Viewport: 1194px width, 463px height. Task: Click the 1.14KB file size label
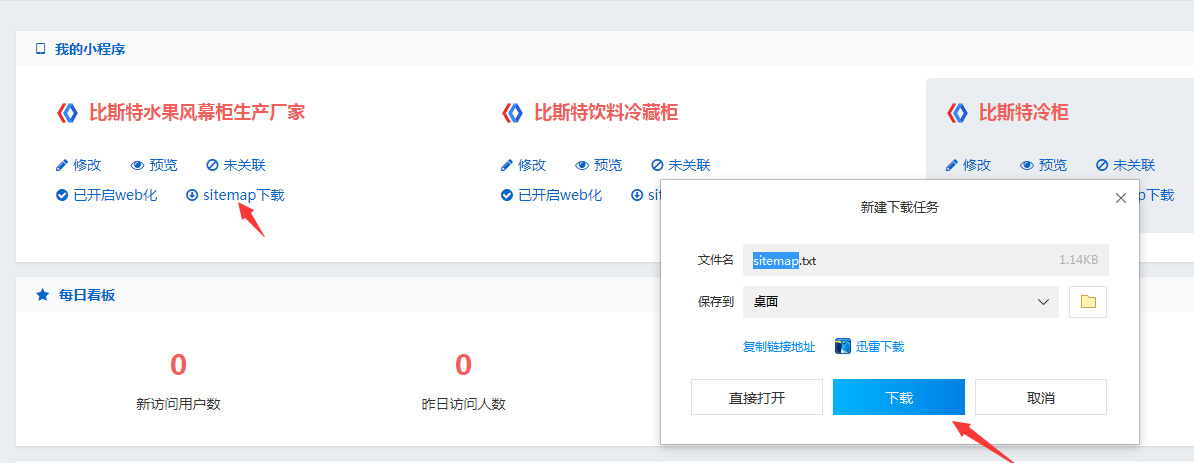tap(1078, 260)
